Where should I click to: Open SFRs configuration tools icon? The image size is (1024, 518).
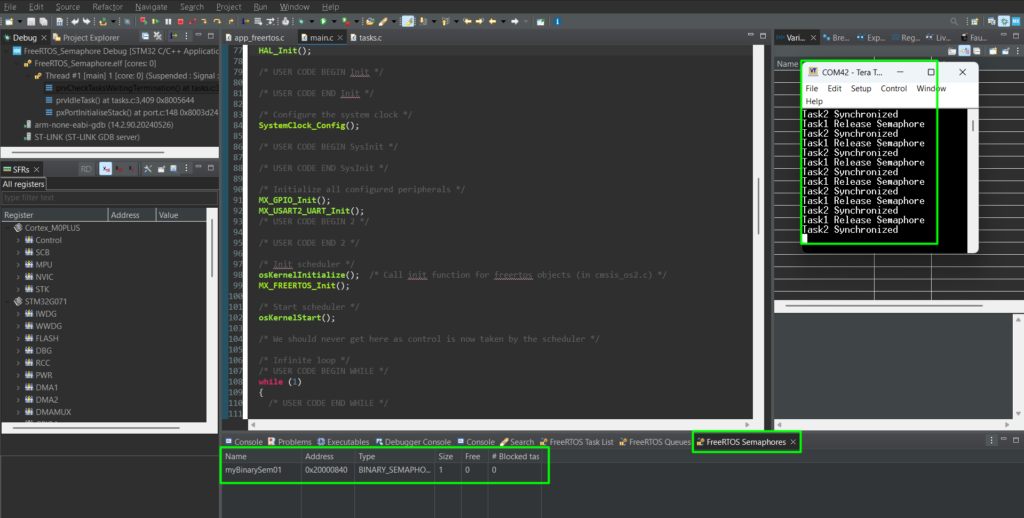click(x=146, y=170)
